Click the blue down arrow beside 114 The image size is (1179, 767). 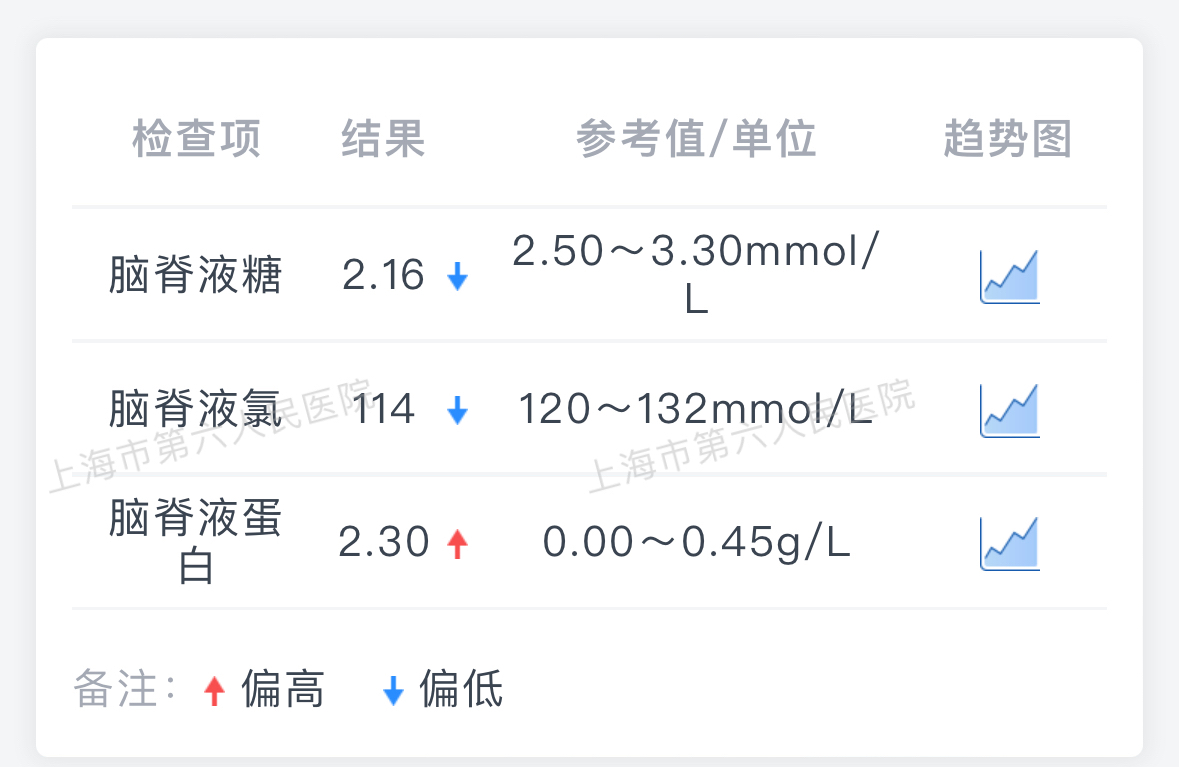[x=457, y=410]
